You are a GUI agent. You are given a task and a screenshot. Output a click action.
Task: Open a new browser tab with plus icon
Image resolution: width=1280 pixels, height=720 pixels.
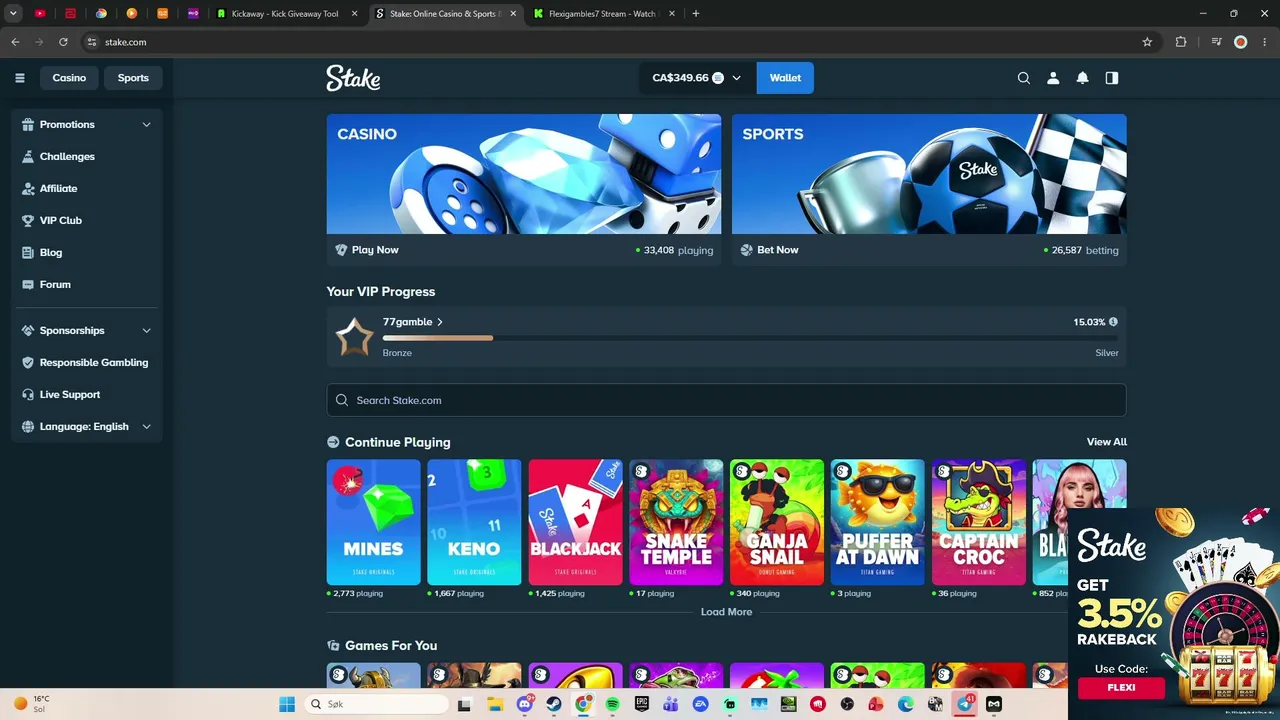pyautogui.click(x=696, y=14)
